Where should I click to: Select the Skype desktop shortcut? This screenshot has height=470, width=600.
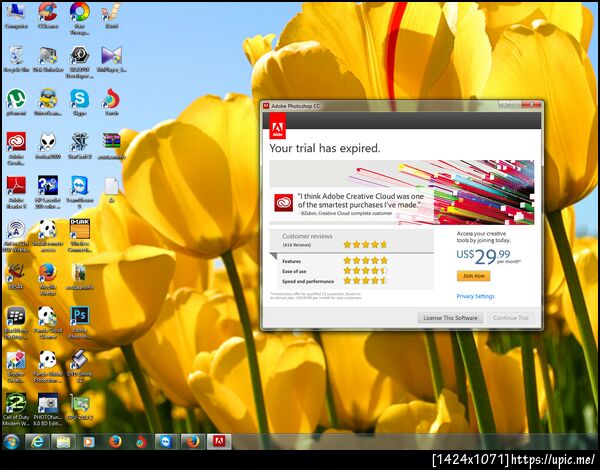[x=80, y=103]
